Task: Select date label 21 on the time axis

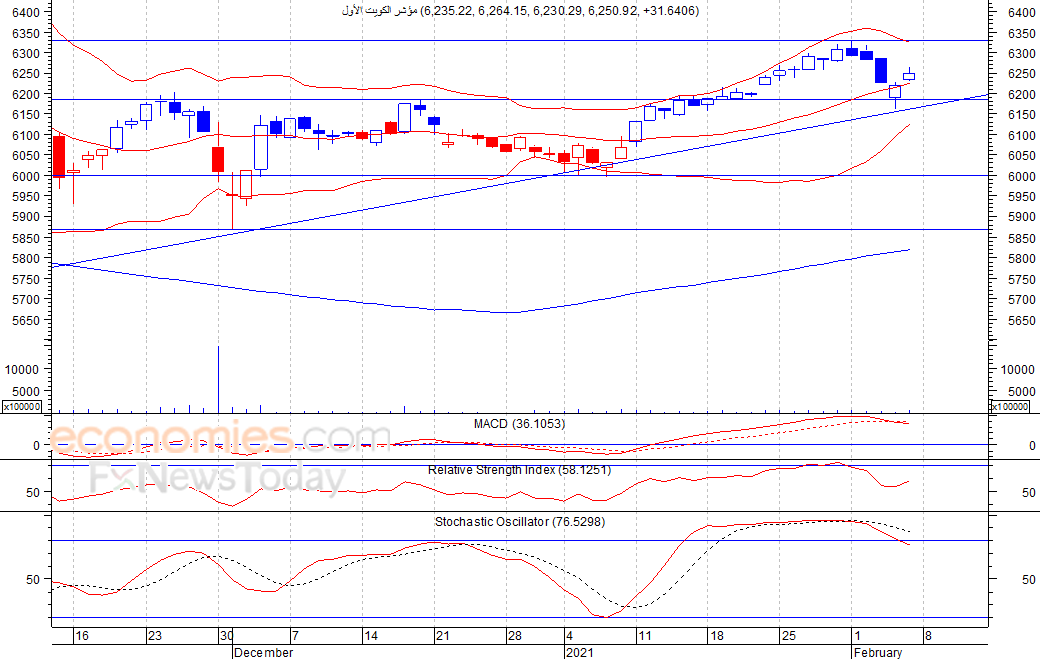Action: [x=442, y=636]
